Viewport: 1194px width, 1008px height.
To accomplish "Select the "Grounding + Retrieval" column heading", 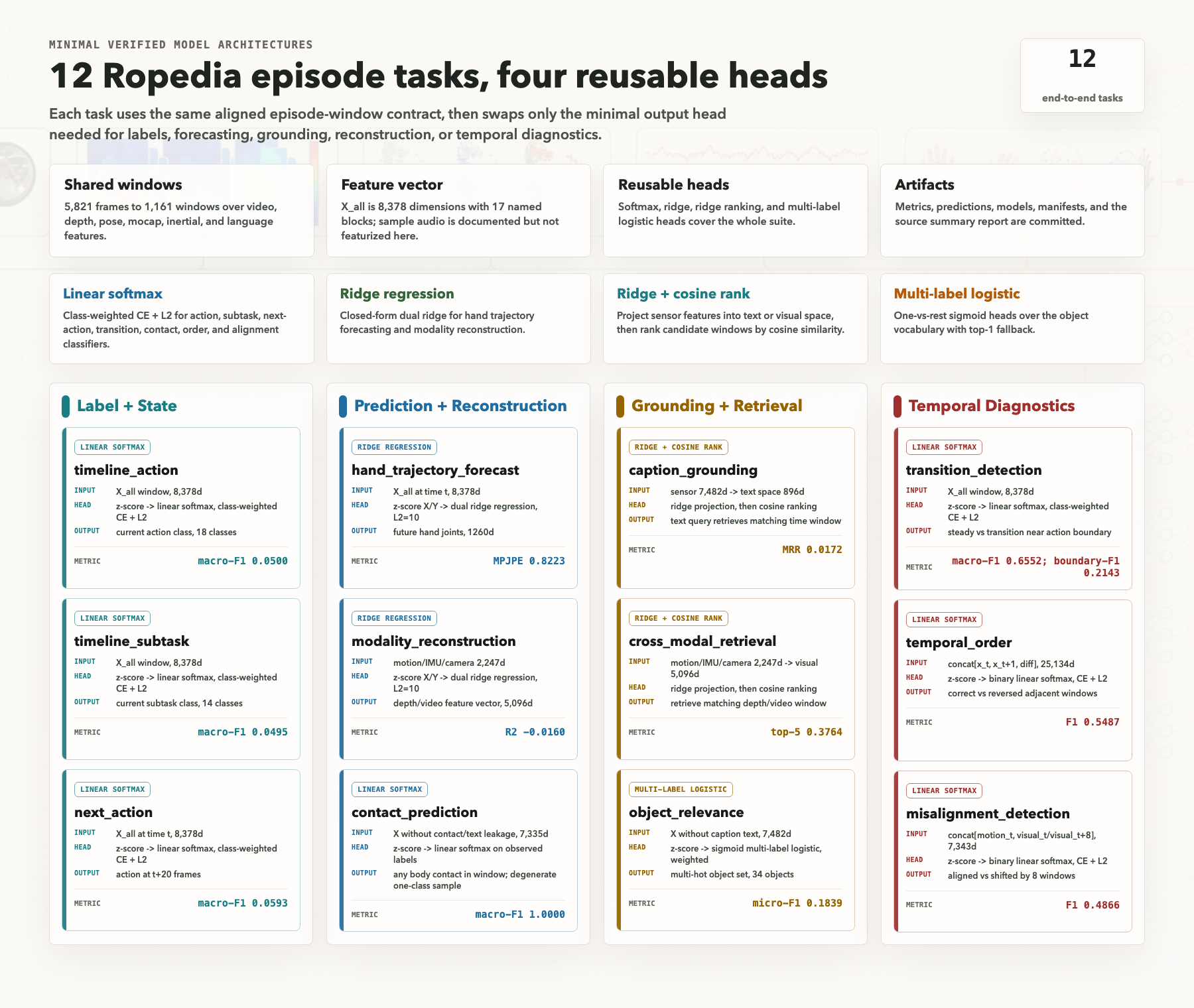I will 716,406.
